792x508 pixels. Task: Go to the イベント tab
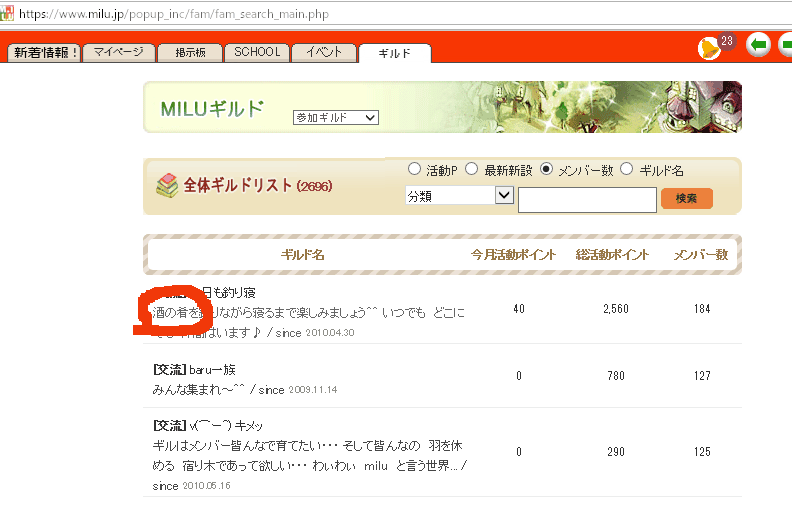[x=325, y=53]
